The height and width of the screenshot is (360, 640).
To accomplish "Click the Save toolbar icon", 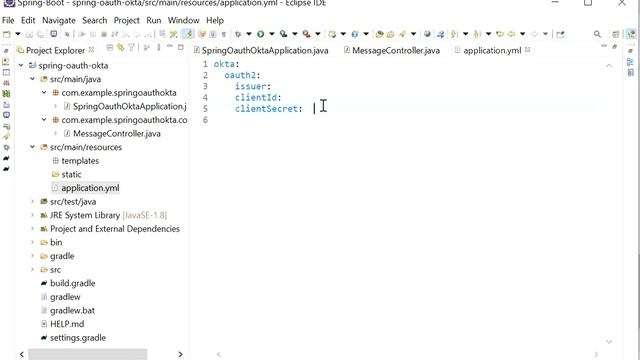I will pos(29,34).
